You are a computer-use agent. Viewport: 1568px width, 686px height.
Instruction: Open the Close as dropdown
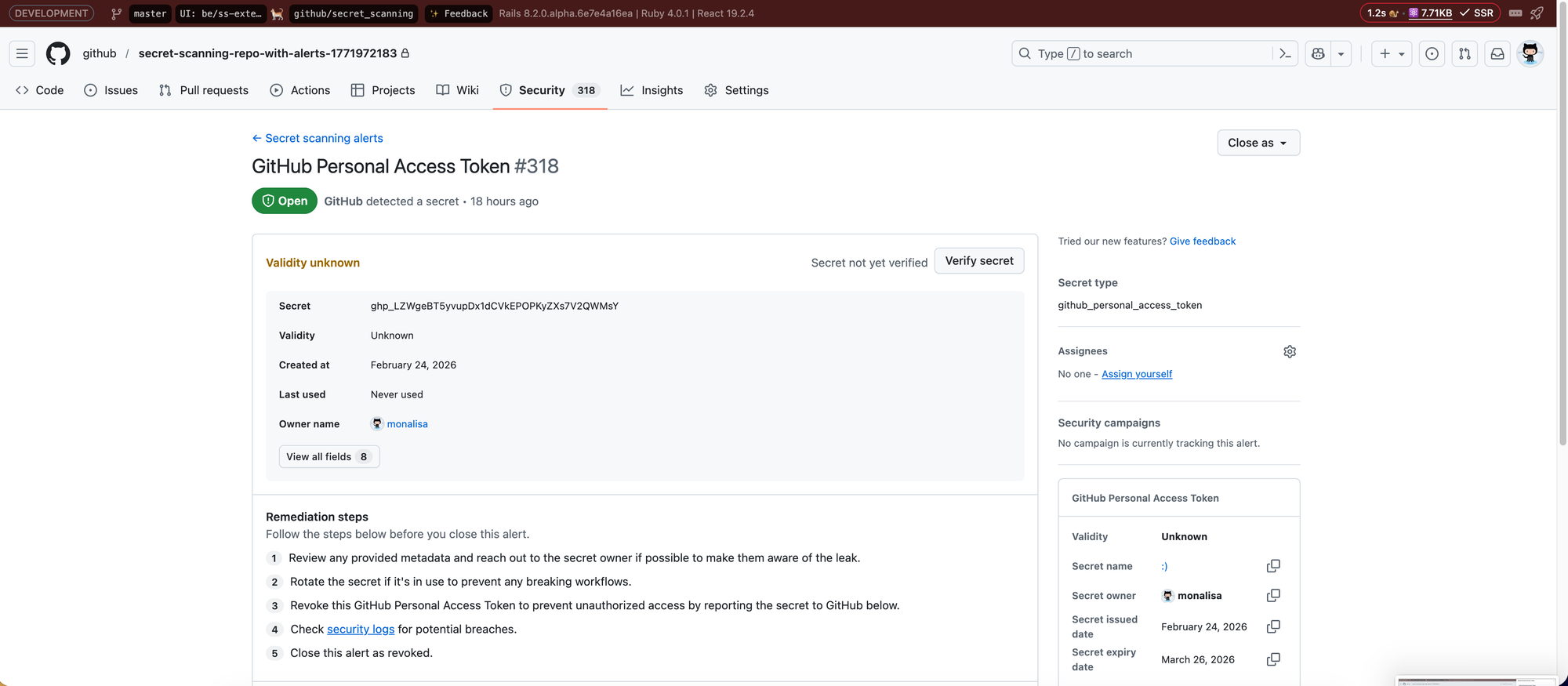point(1258,143)
